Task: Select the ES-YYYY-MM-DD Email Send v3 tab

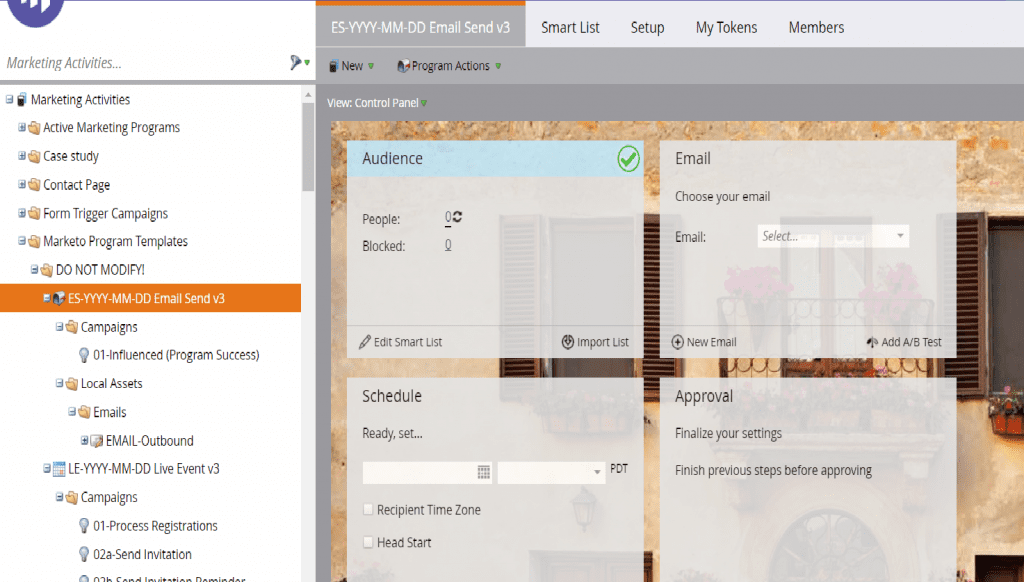Action: click(421, 26)
